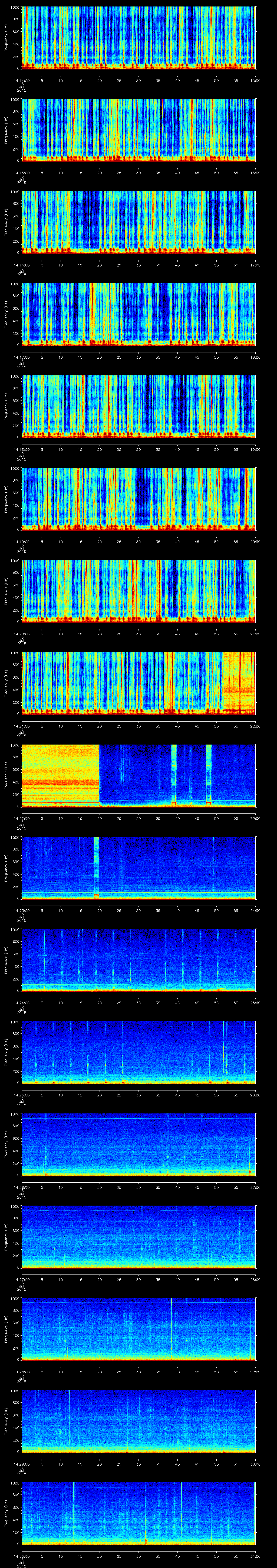Select the spectrogram panel starting at 14:30:00
The image size is (277, 1568).
click(x=138, y=1513)
